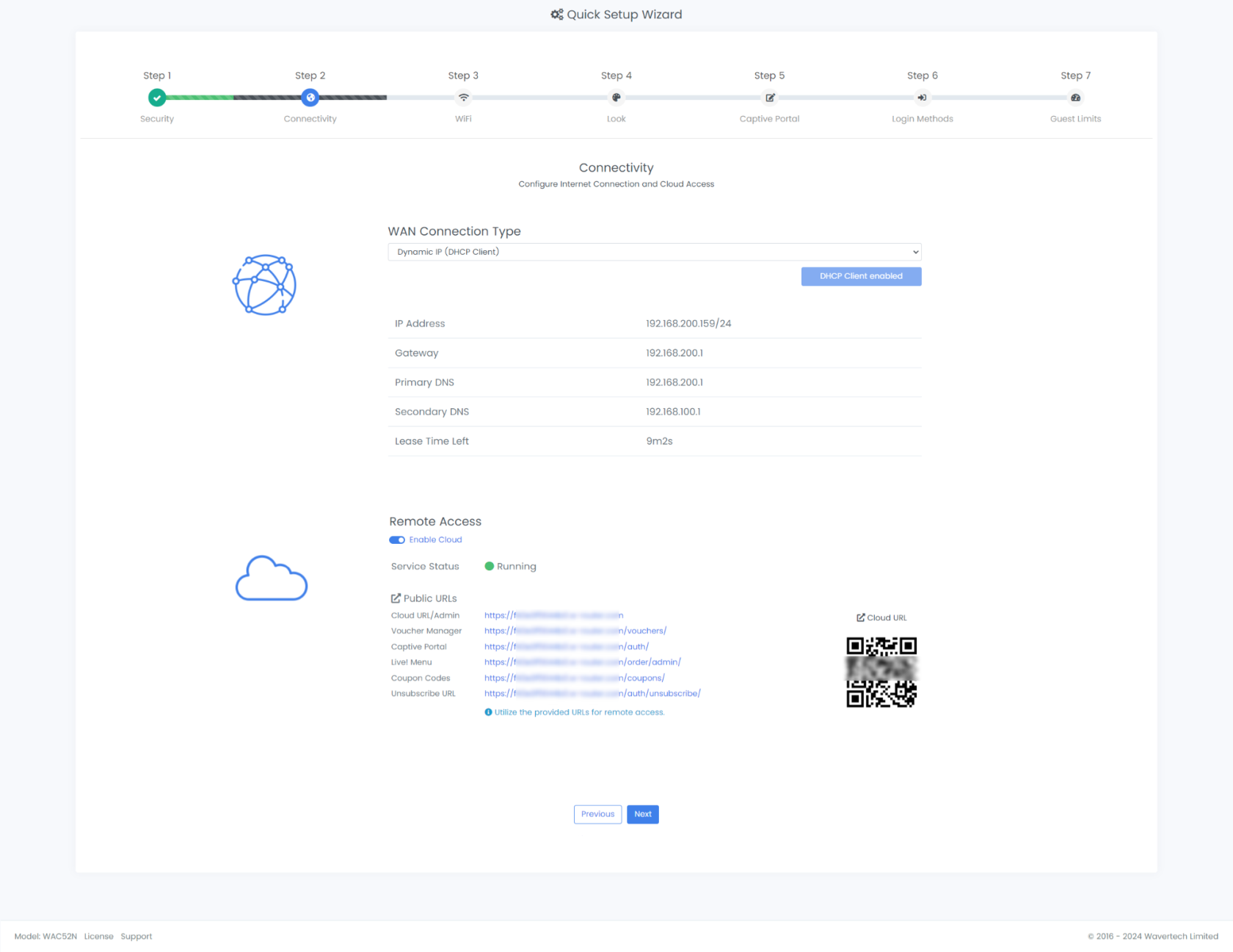Click the Security step checkmark icon
The image size is (1233, 952).
click(x=157, y=98)
